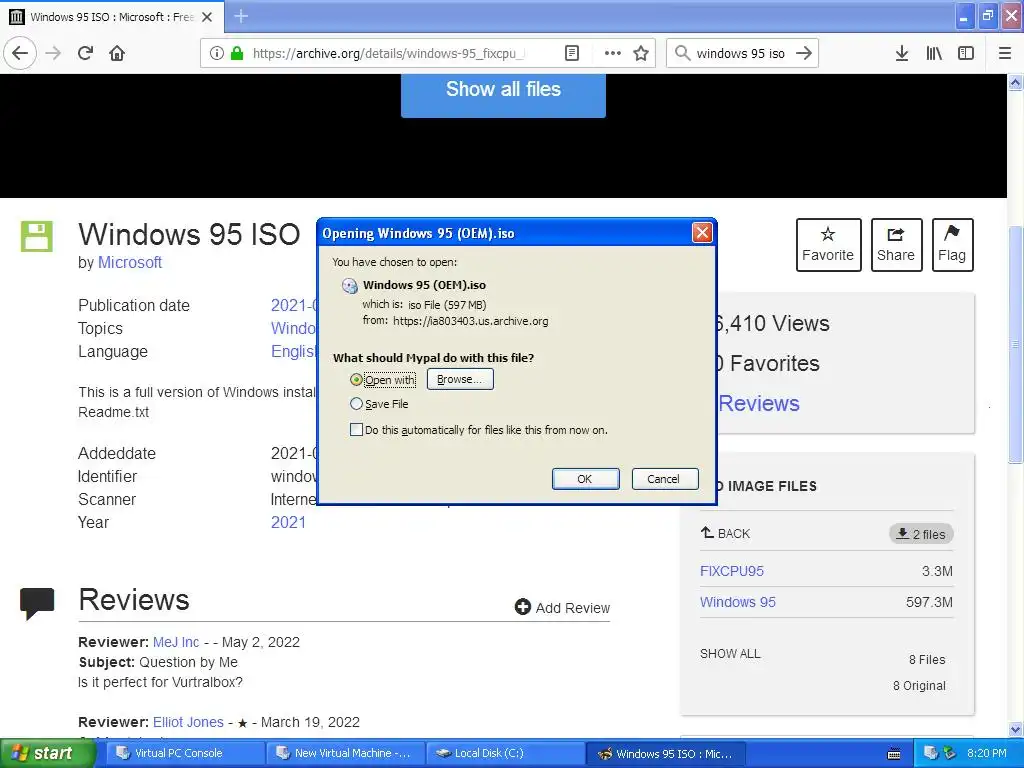The width and height of the screenshot is (1024, 768).
Task: Click the Share button
Action: tap(896, 244)
